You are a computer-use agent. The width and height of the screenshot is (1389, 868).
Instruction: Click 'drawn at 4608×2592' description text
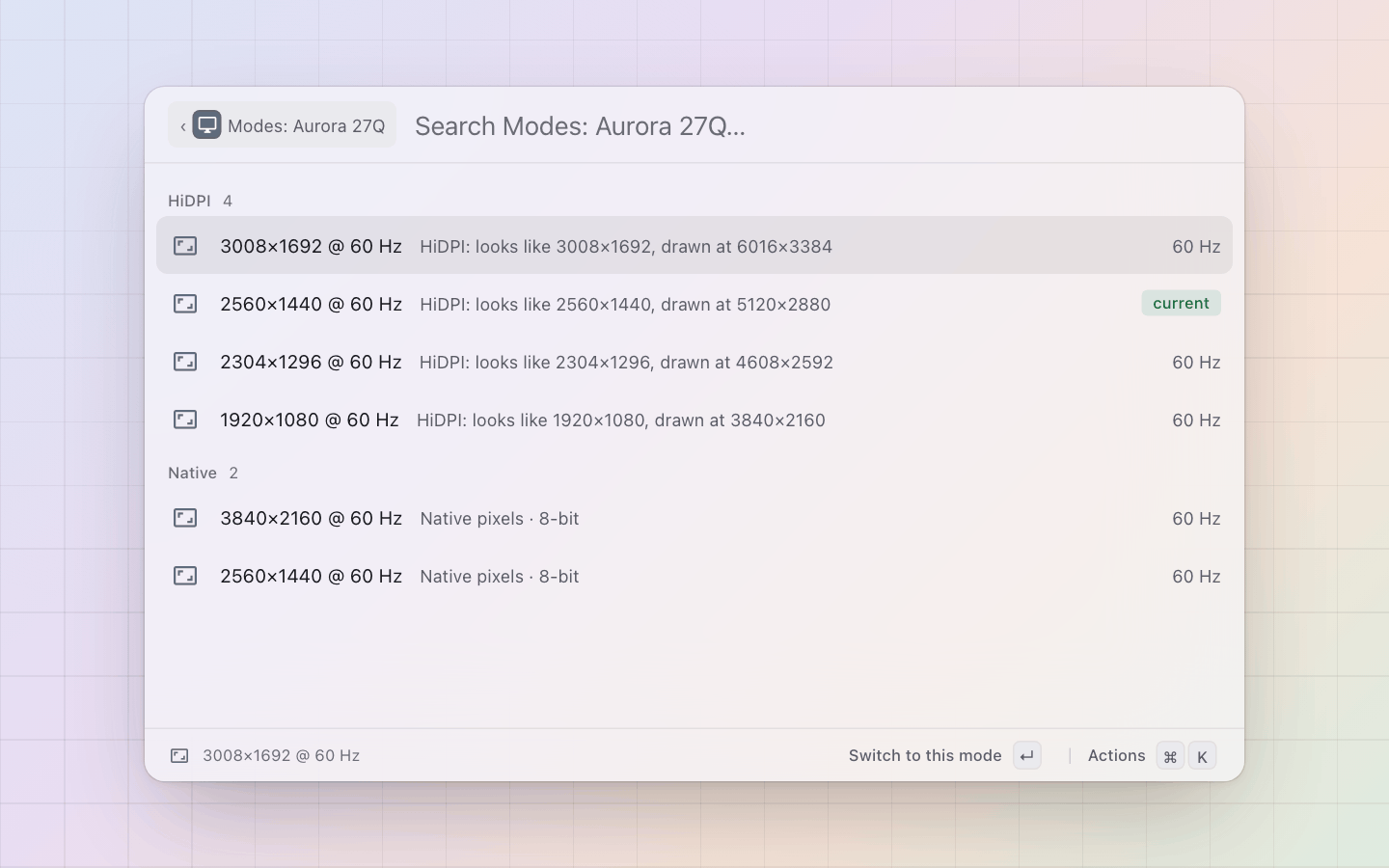point(747,363)
